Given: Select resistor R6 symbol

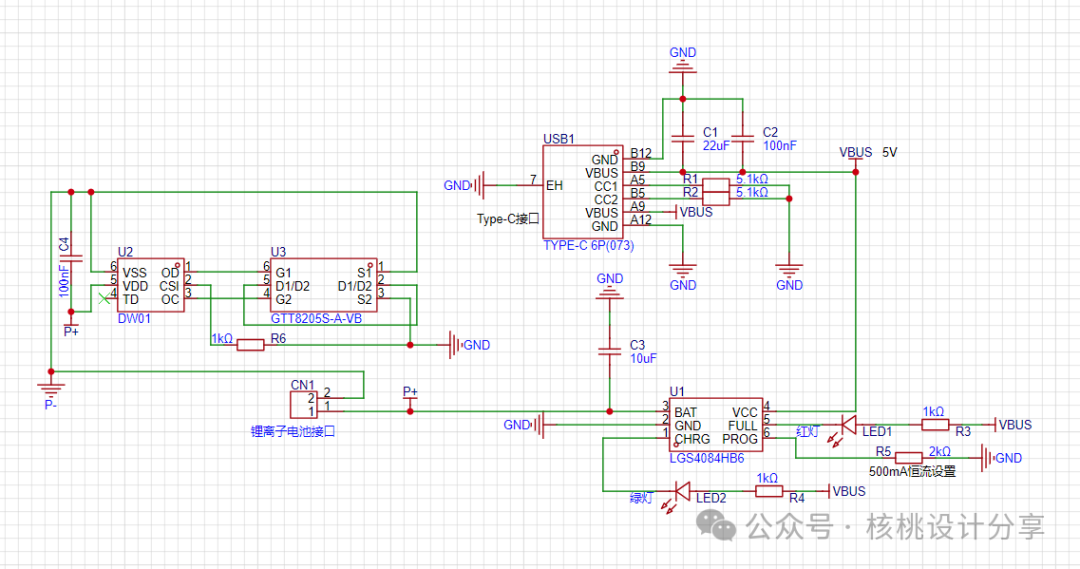Looking at the screenshot, I should click(x=251, y=344).
